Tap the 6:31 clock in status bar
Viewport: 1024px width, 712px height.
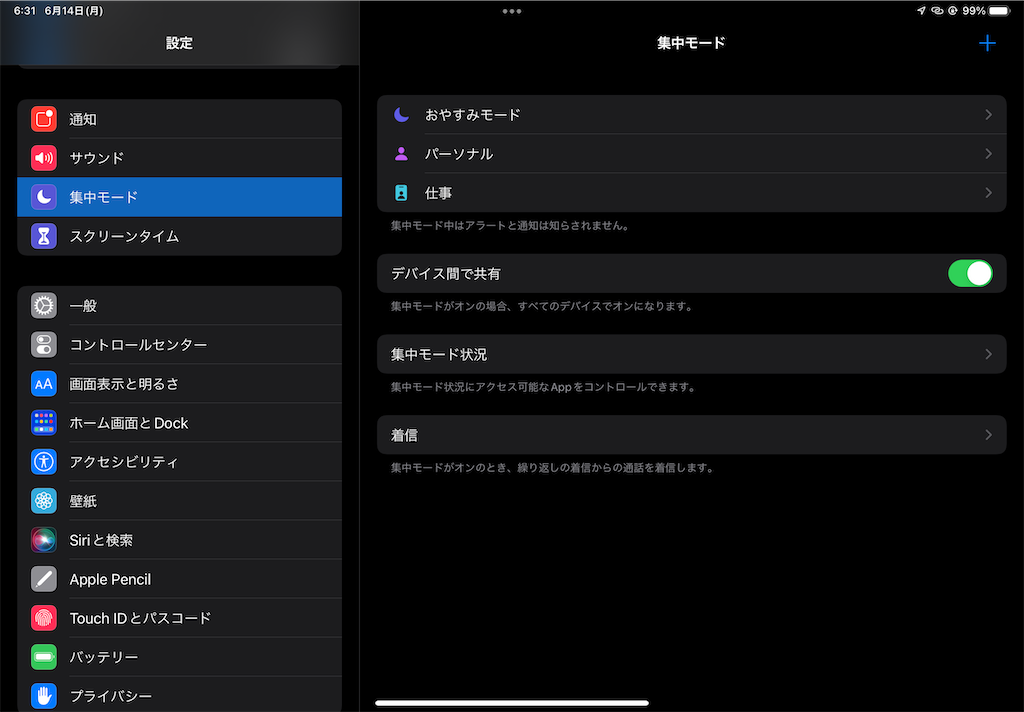25,10
